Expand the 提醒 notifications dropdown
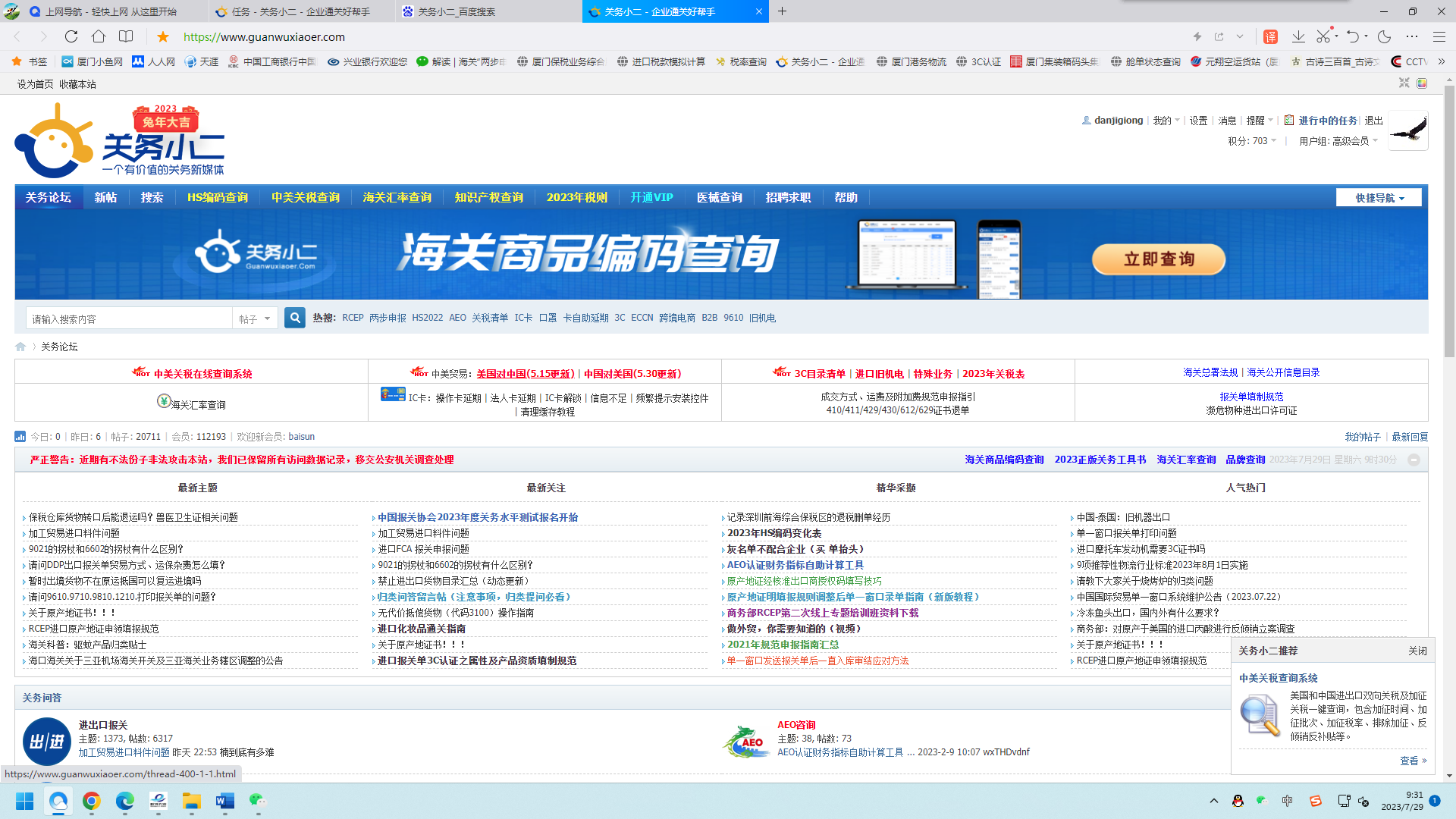 pyautogui.click(x=1260, y=121)
